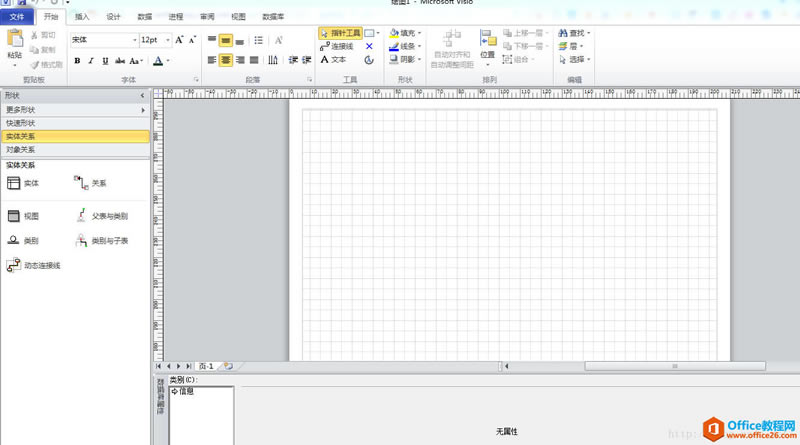800x445 pixels.
Task: Select the View (视图) shape in stencil
Action: click(23, 216)
